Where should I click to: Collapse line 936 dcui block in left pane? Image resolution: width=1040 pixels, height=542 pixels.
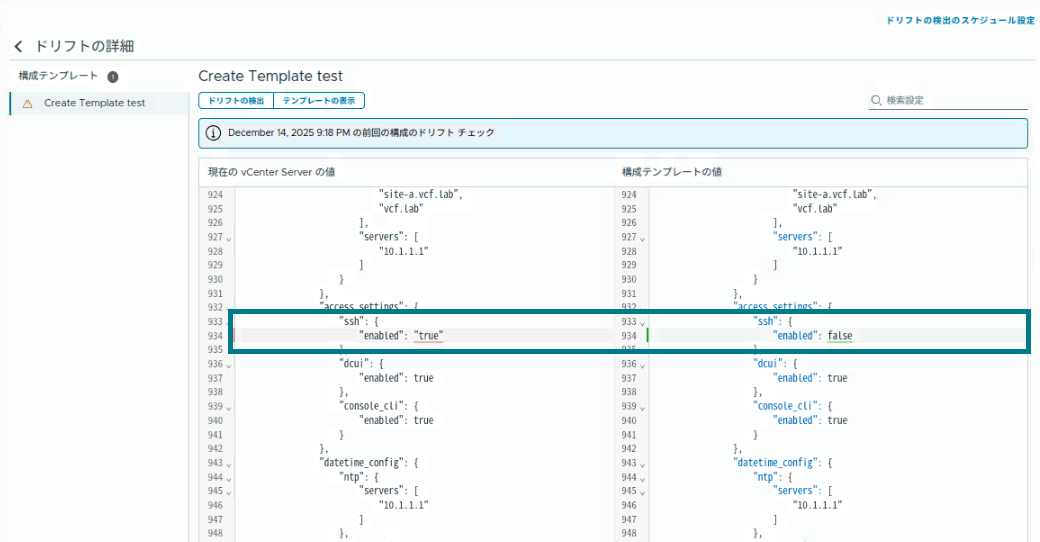pyautogui.click(x=228, y=365)
